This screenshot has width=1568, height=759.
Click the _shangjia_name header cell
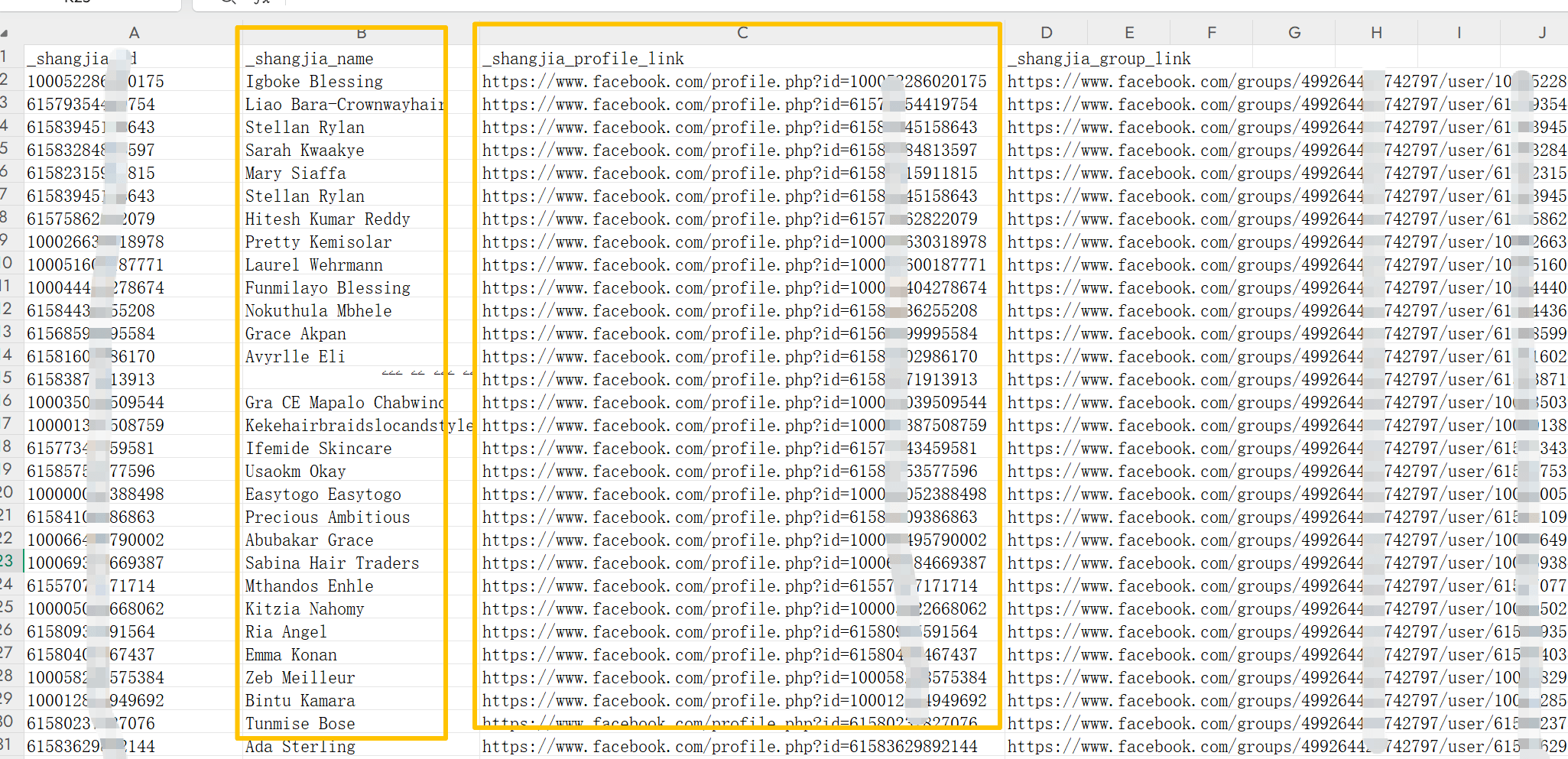pyautogui.click(x=309, y=59)
